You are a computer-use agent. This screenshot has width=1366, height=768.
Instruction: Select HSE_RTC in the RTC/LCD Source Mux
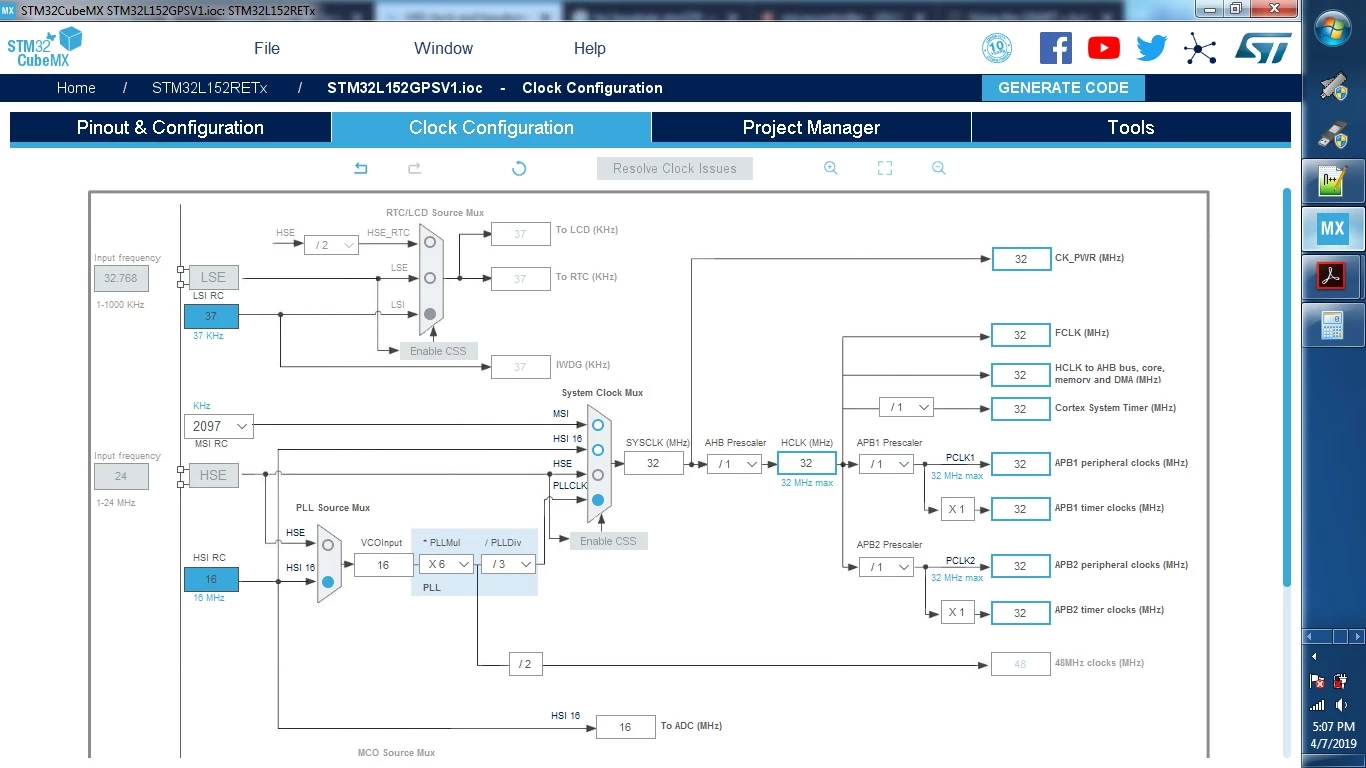point(430,242)
